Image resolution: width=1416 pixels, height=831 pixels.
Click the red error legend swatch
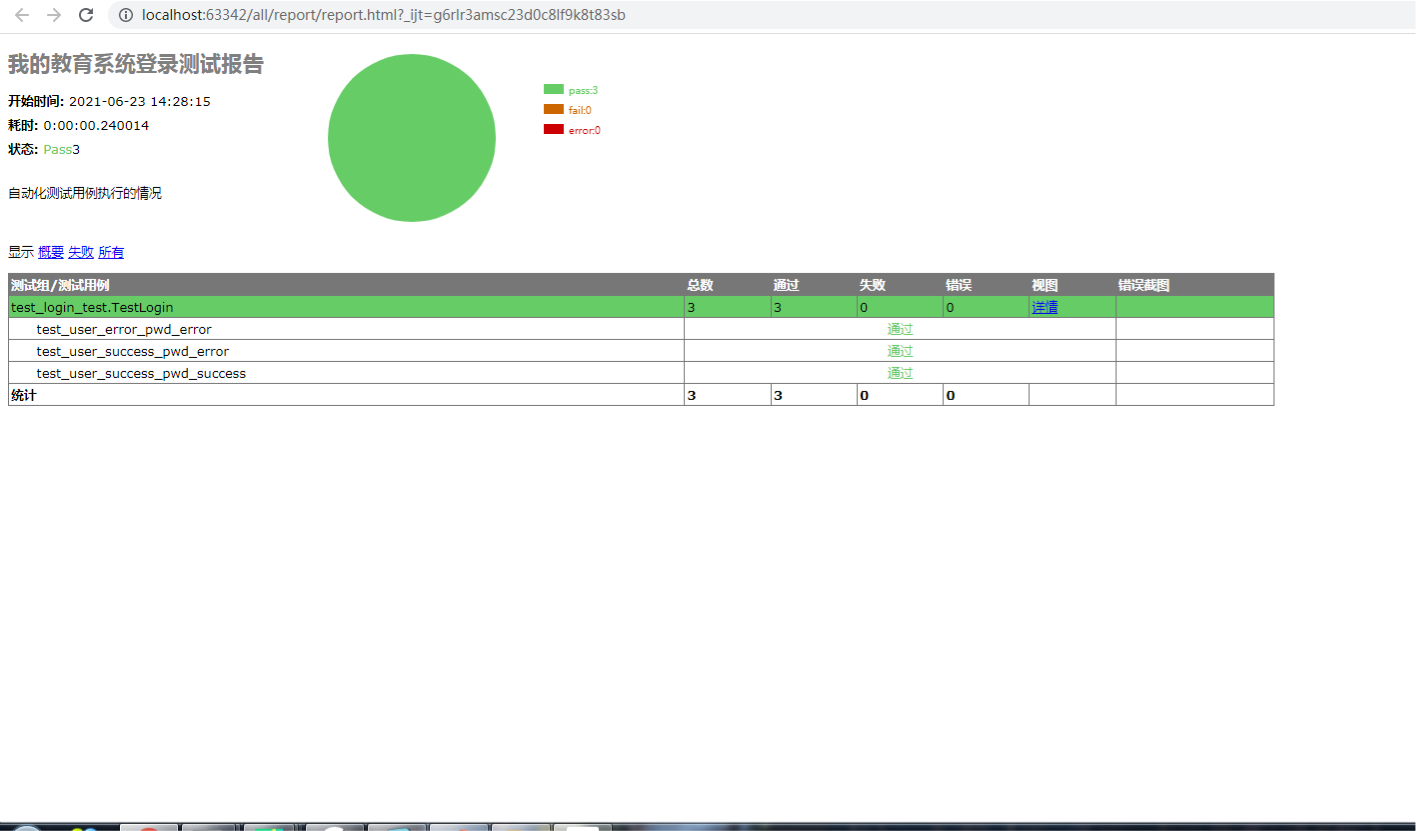[x=553, y=129]
